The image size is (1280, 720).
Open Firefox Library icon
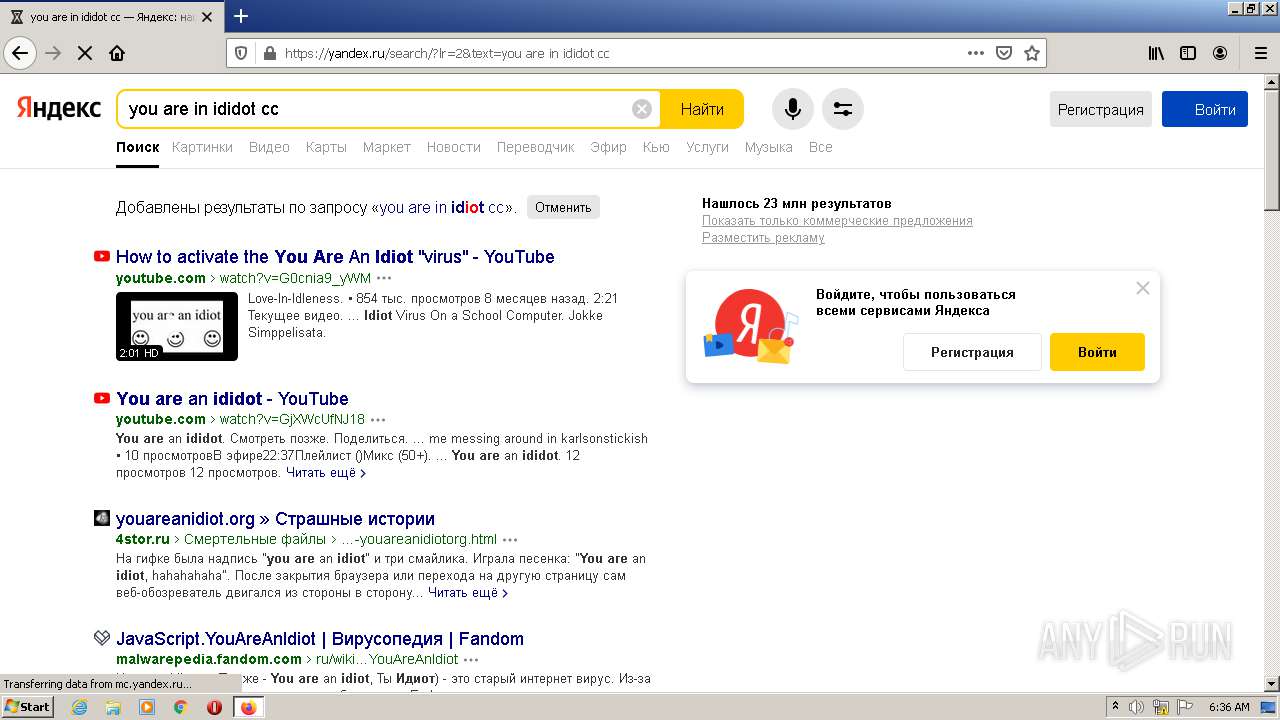[x=1156, y=53]
